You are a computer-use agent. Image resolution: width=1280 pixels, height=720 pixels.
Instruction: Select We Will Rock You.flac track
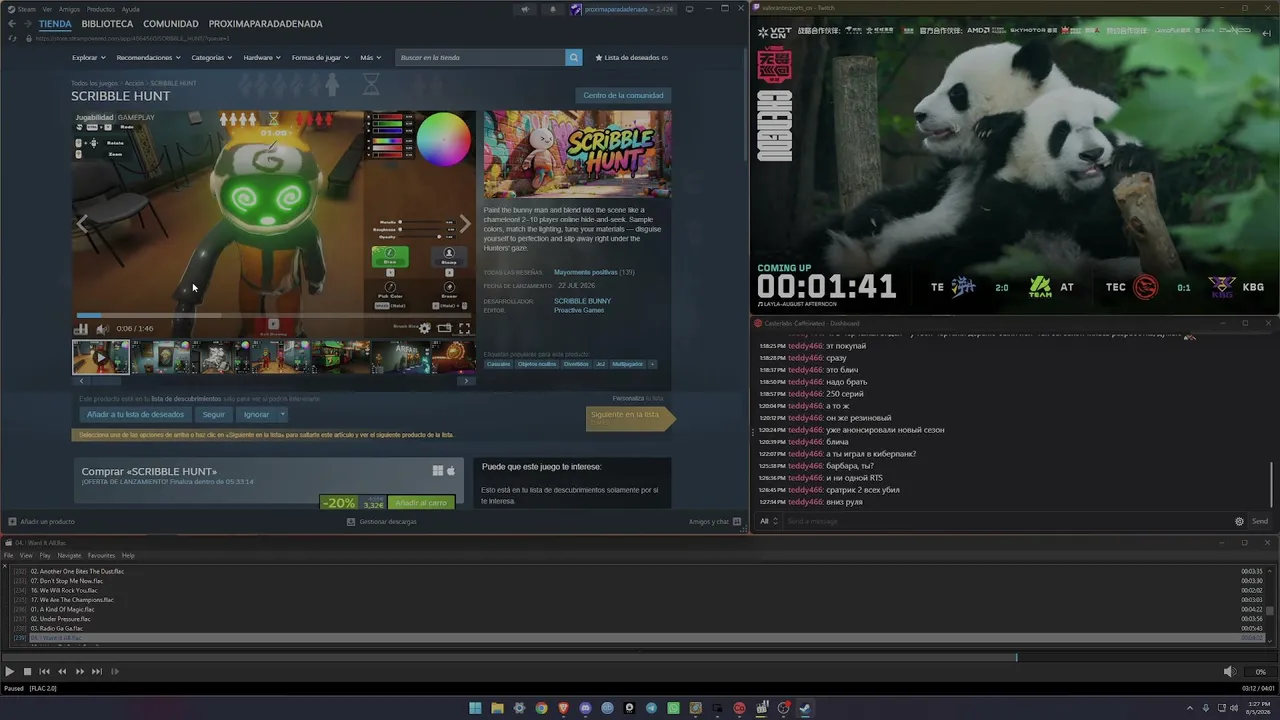pos(640,590)
